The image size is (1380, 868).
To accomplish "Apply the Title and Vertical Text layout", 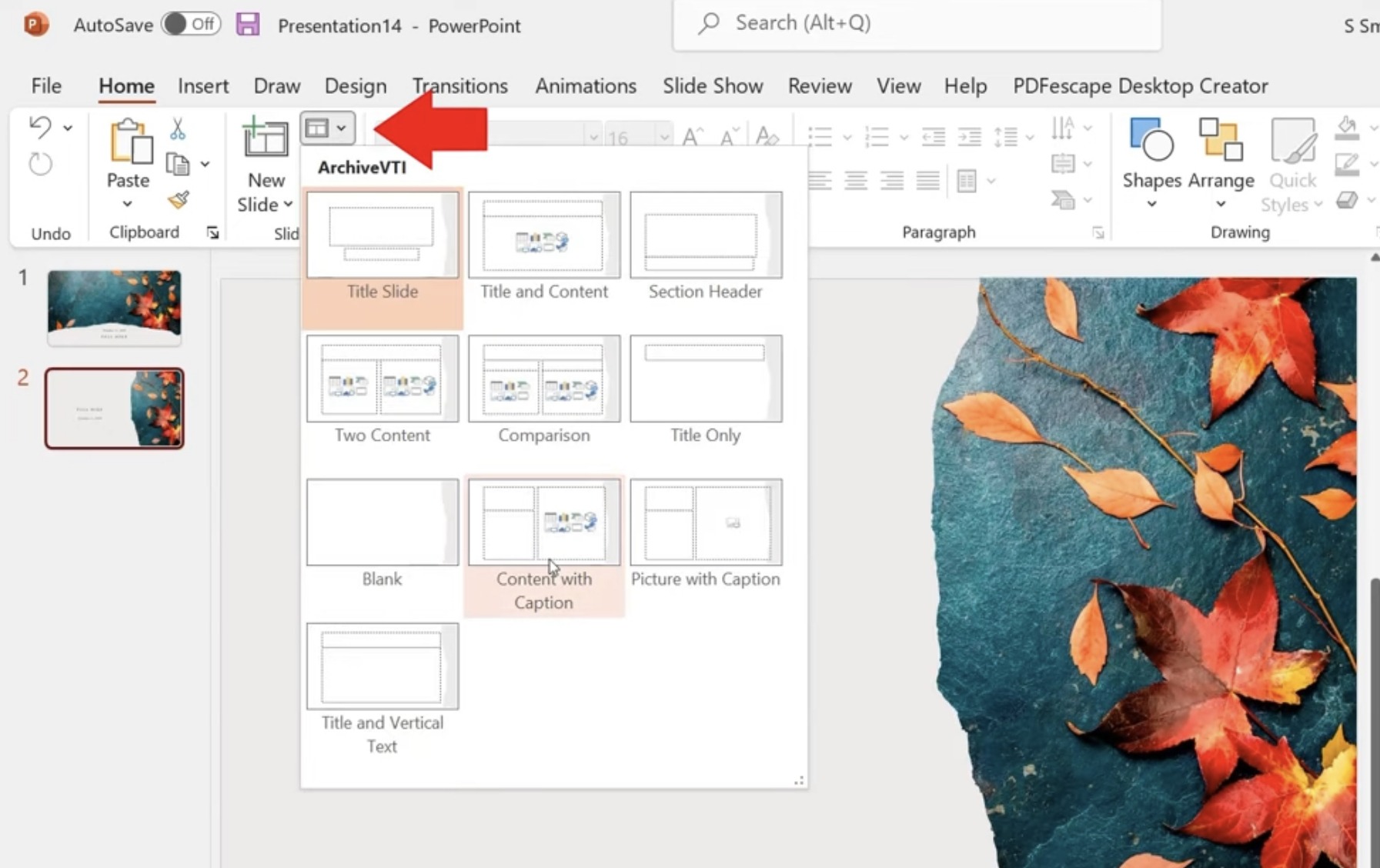I will click(x=383, y=690).
